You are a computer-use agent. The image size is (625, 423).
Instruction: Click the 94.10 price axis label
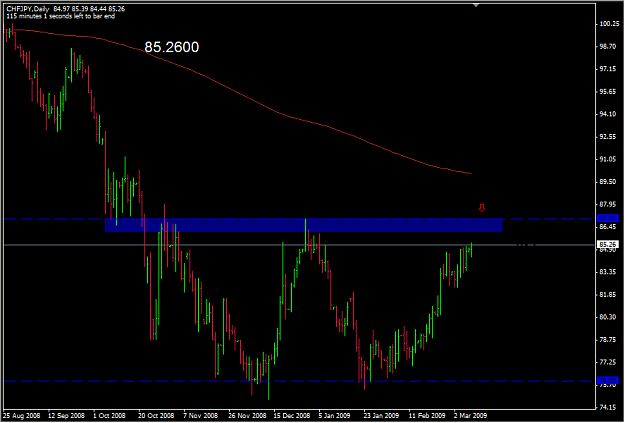coord(608,114)
